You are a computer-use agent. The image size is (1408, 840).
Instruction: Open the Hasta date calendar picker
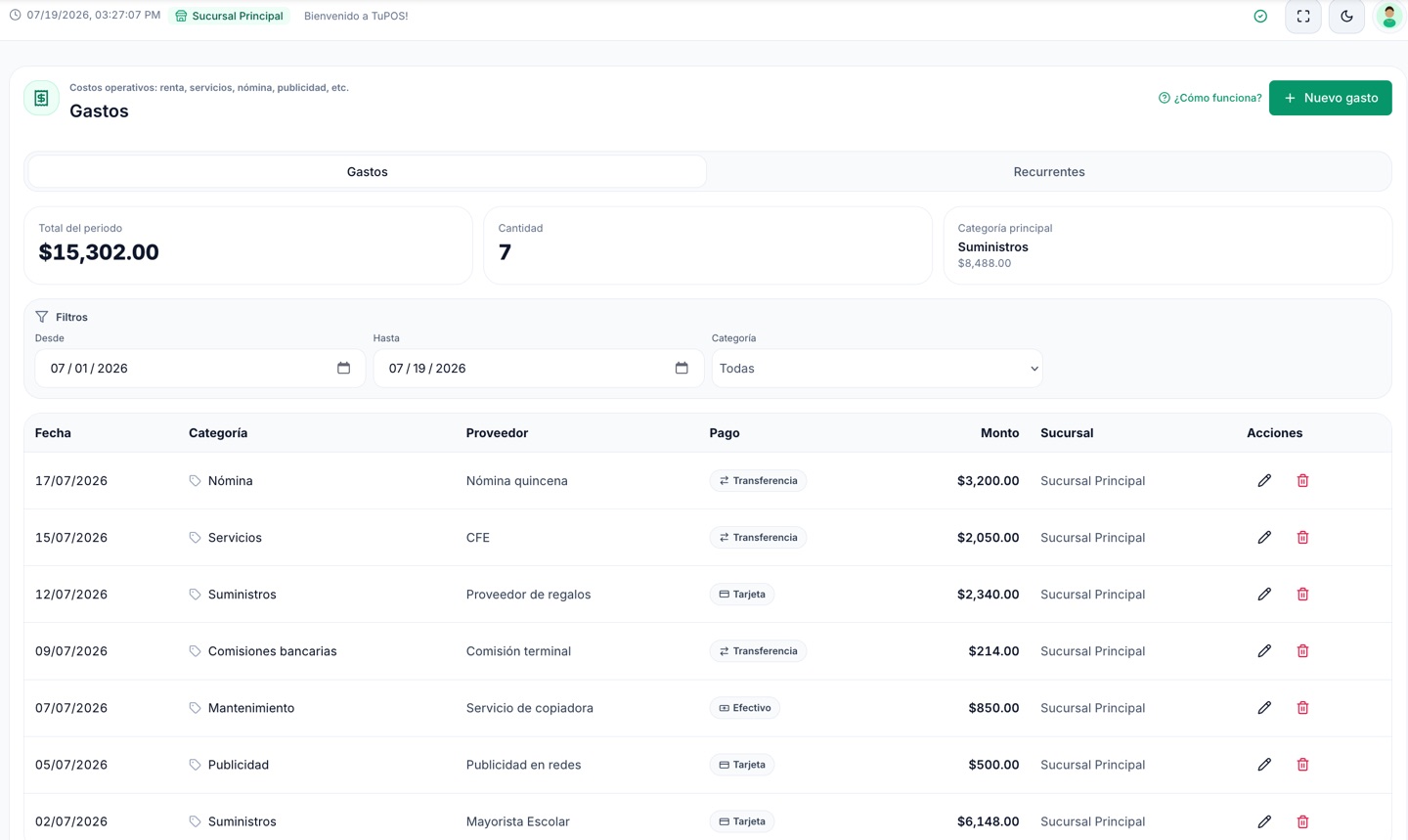point(682,368)
